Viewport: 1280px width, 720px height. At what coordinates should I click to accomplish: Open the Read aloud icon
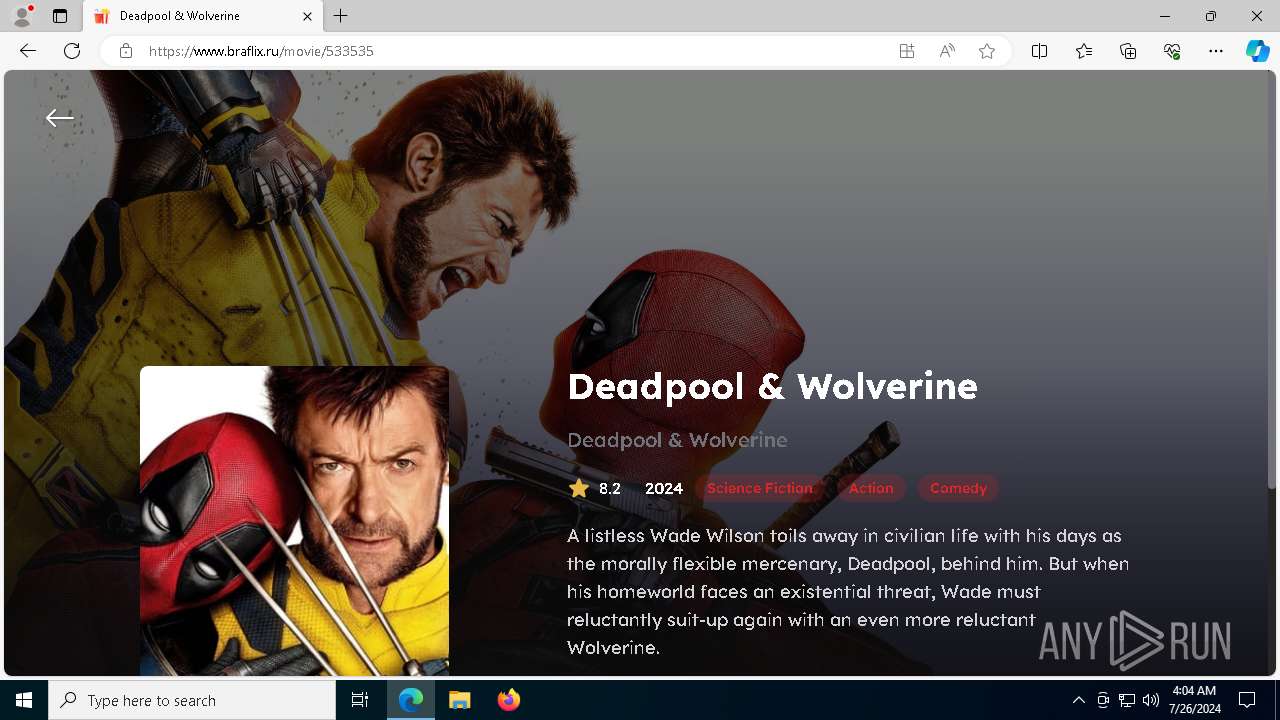pos(947,51)
